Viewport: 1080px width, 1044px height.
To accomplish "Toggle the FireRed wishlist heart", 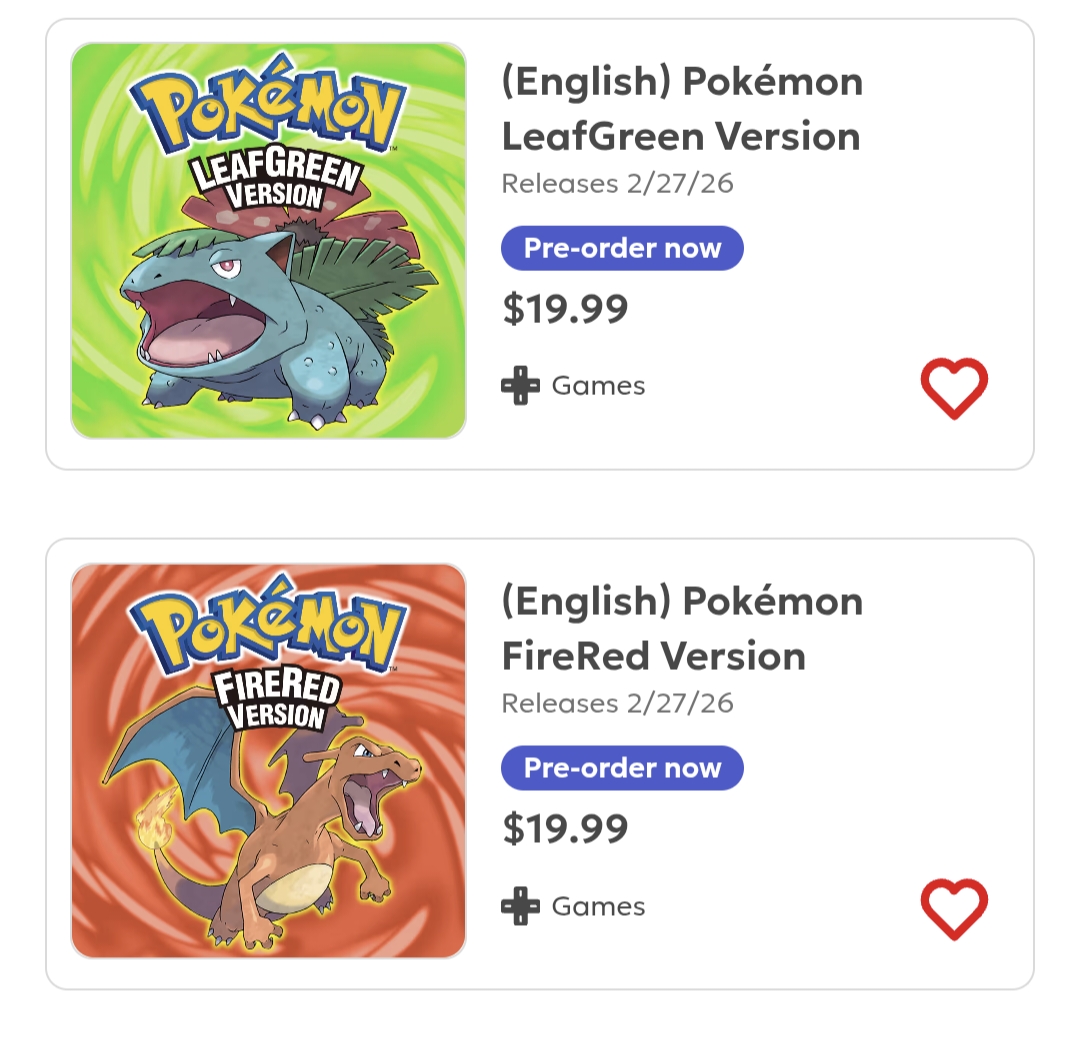I will click(953, 909).
